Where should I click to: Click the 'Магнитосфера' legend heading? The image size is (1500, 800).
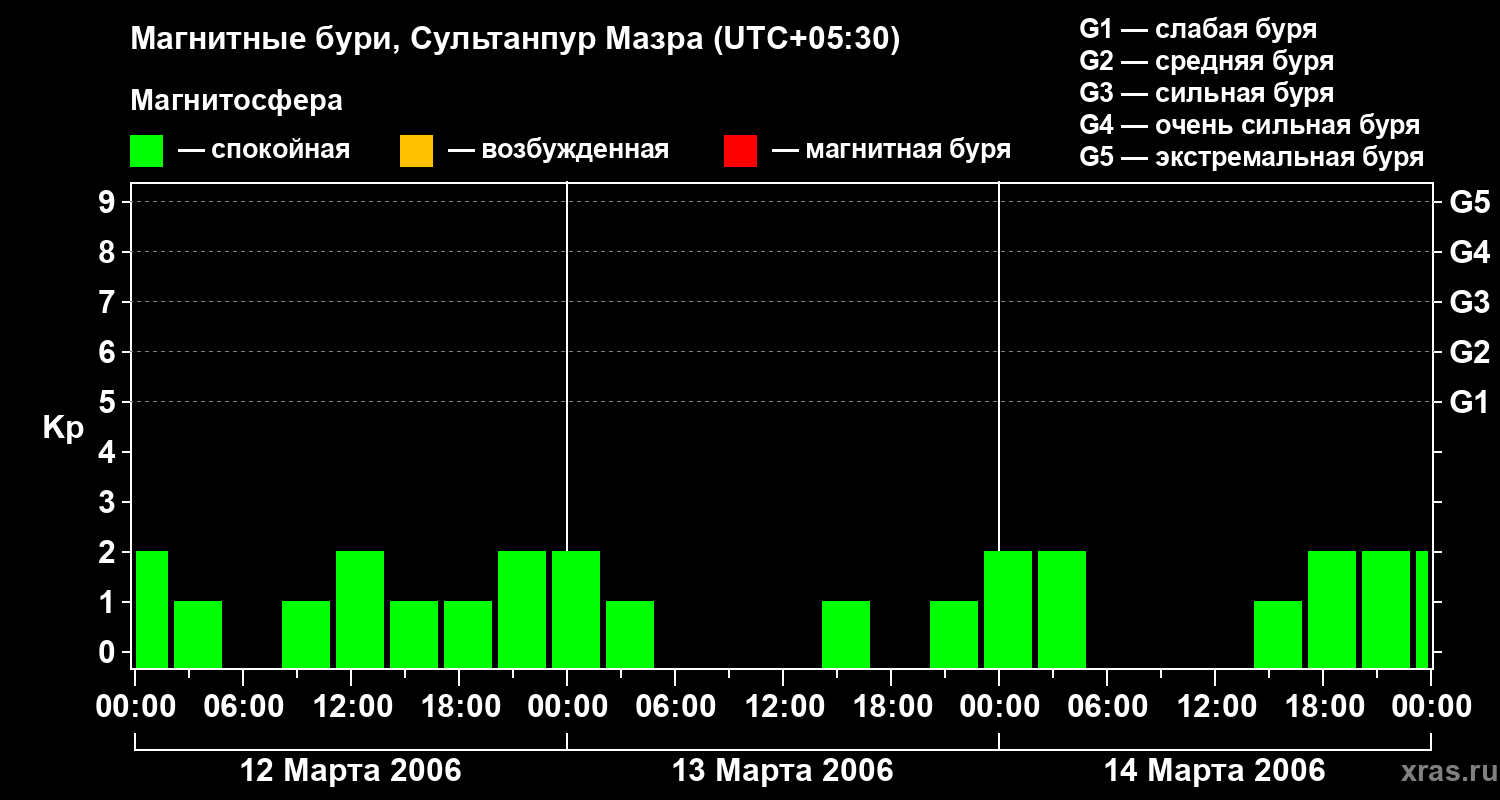click(237, 101)
